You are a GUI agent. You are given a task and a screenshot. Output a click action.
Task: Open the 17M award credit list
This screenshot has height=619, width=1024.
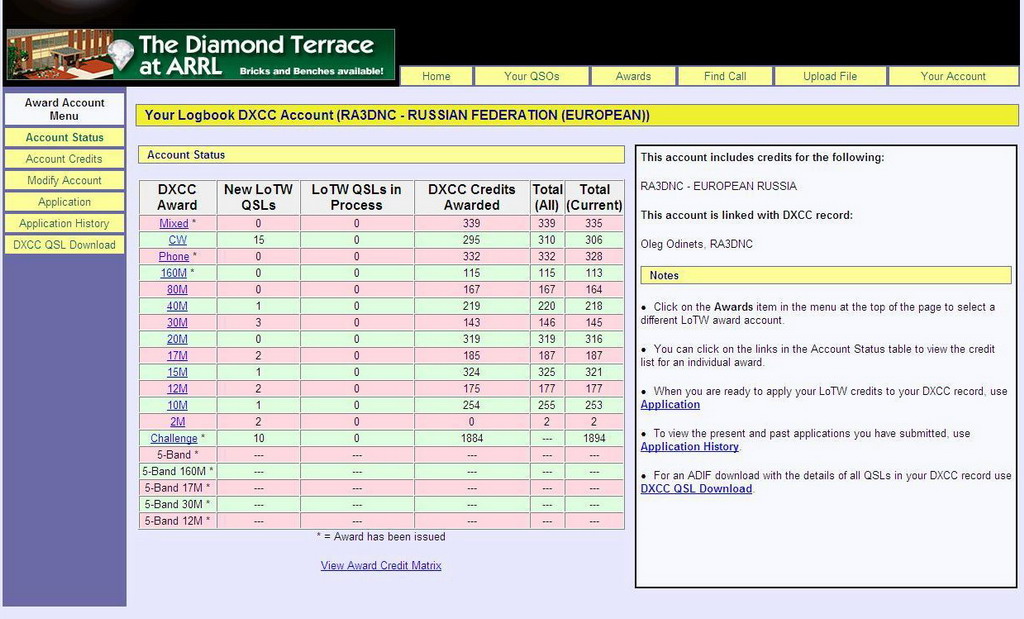[177, 355]
